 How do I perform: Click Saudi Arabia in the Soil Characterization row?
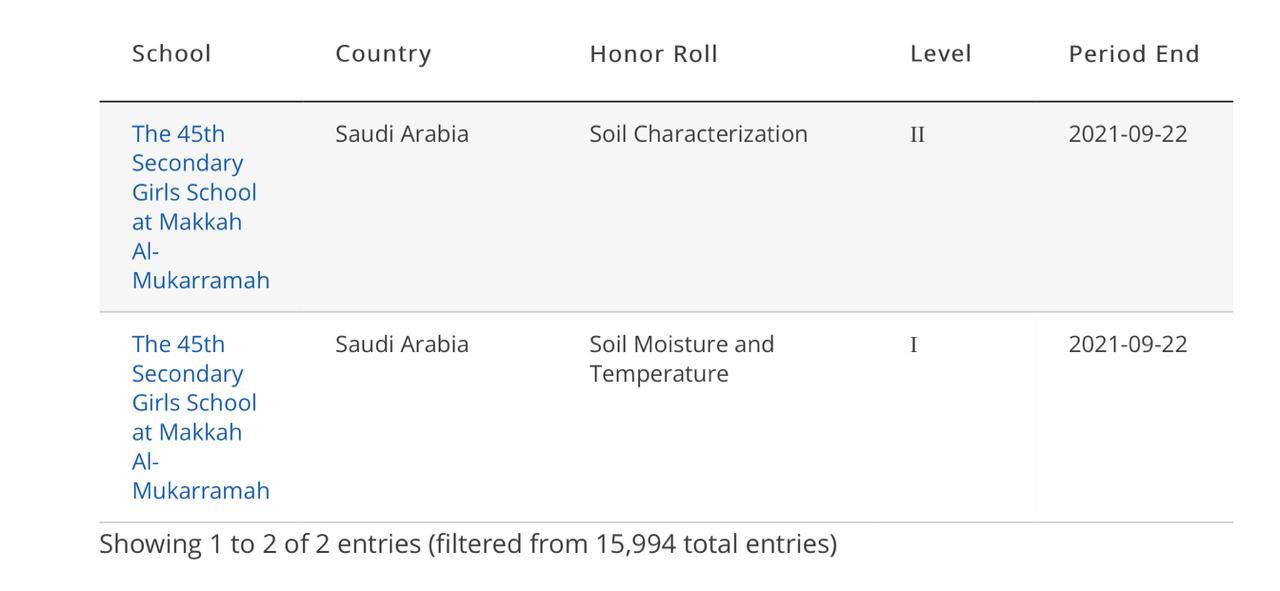point(401,134)
